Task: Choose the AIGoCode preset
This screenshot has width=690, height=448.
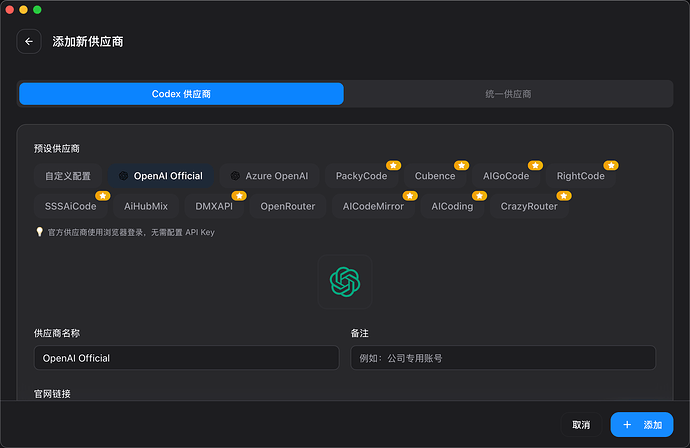Action: coord(506,176)
